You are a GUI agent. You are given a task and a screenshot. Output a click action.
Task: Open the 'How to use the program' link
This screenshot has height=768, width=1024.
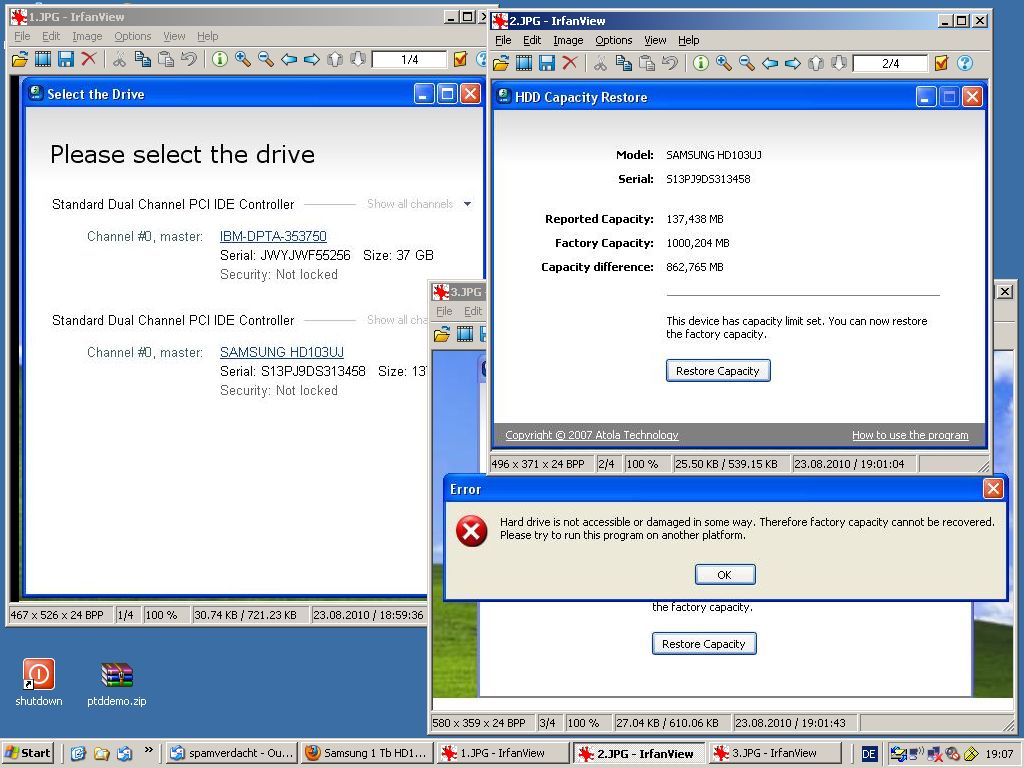[910, 435]
